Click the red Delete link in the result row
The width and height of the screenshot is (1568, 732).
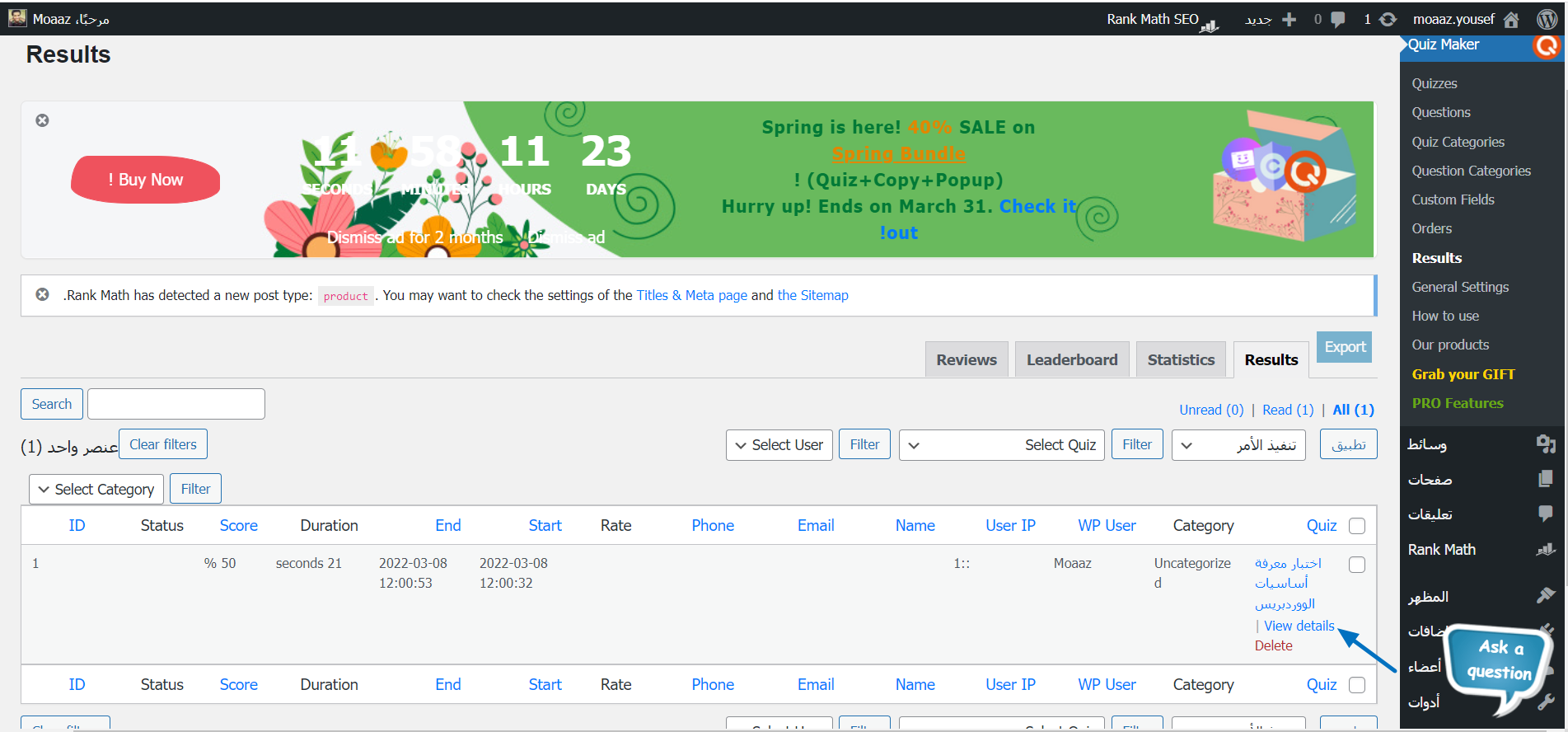pos(1274,645)
